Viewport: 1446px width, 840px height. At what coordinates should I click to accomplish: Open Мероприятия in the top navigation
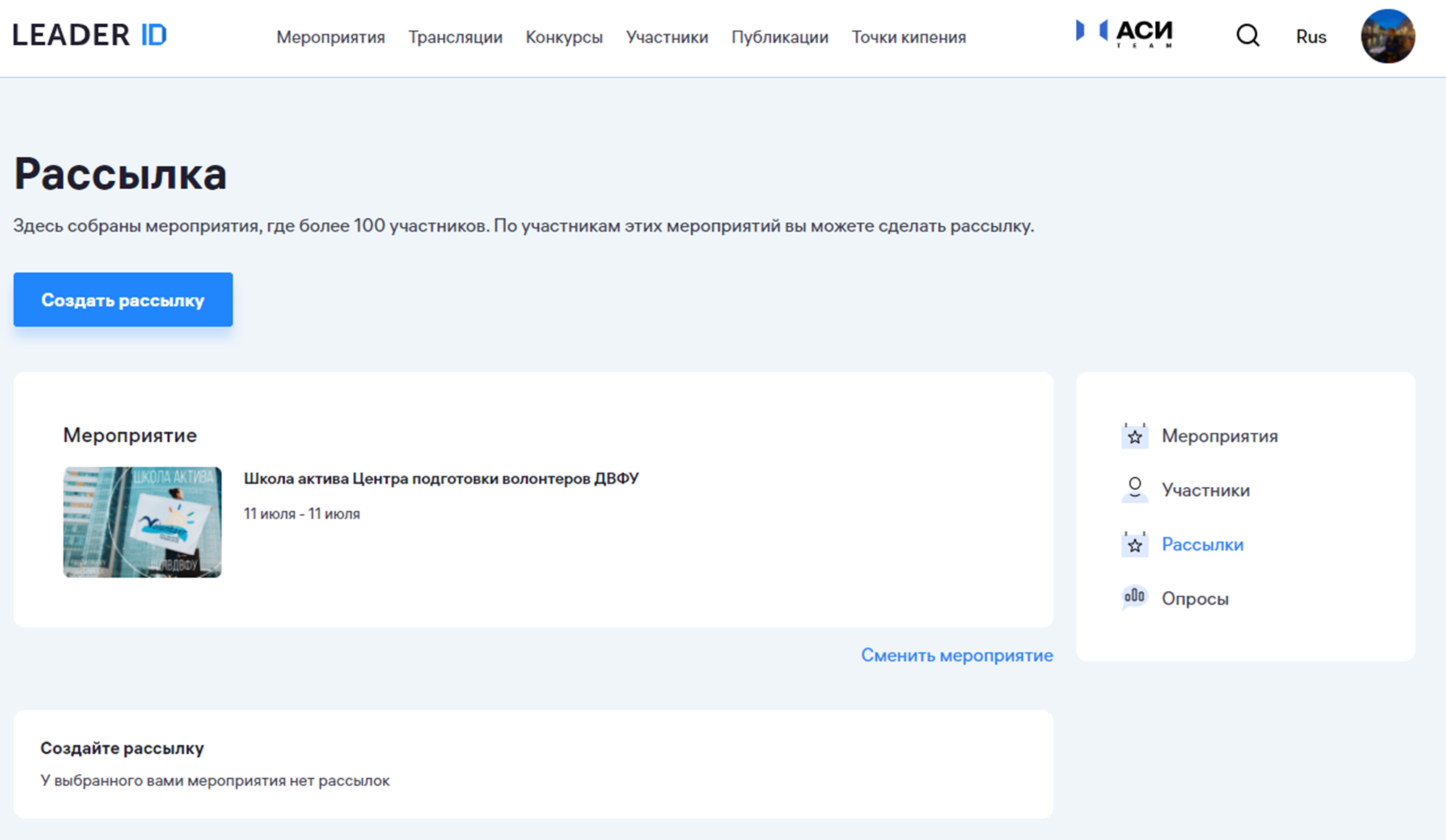coord(330,37)
